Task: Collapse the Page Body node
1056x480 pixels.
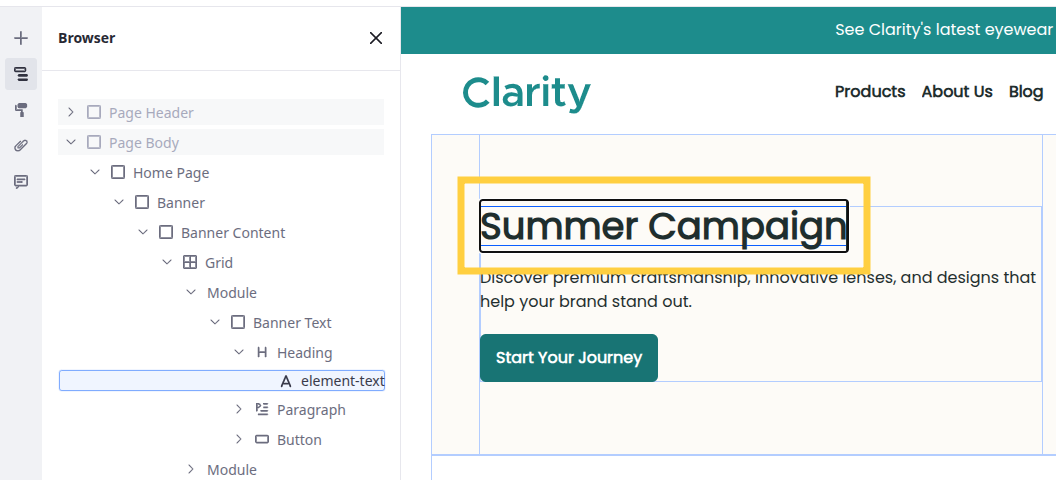Action: click(x=71, y=143)
